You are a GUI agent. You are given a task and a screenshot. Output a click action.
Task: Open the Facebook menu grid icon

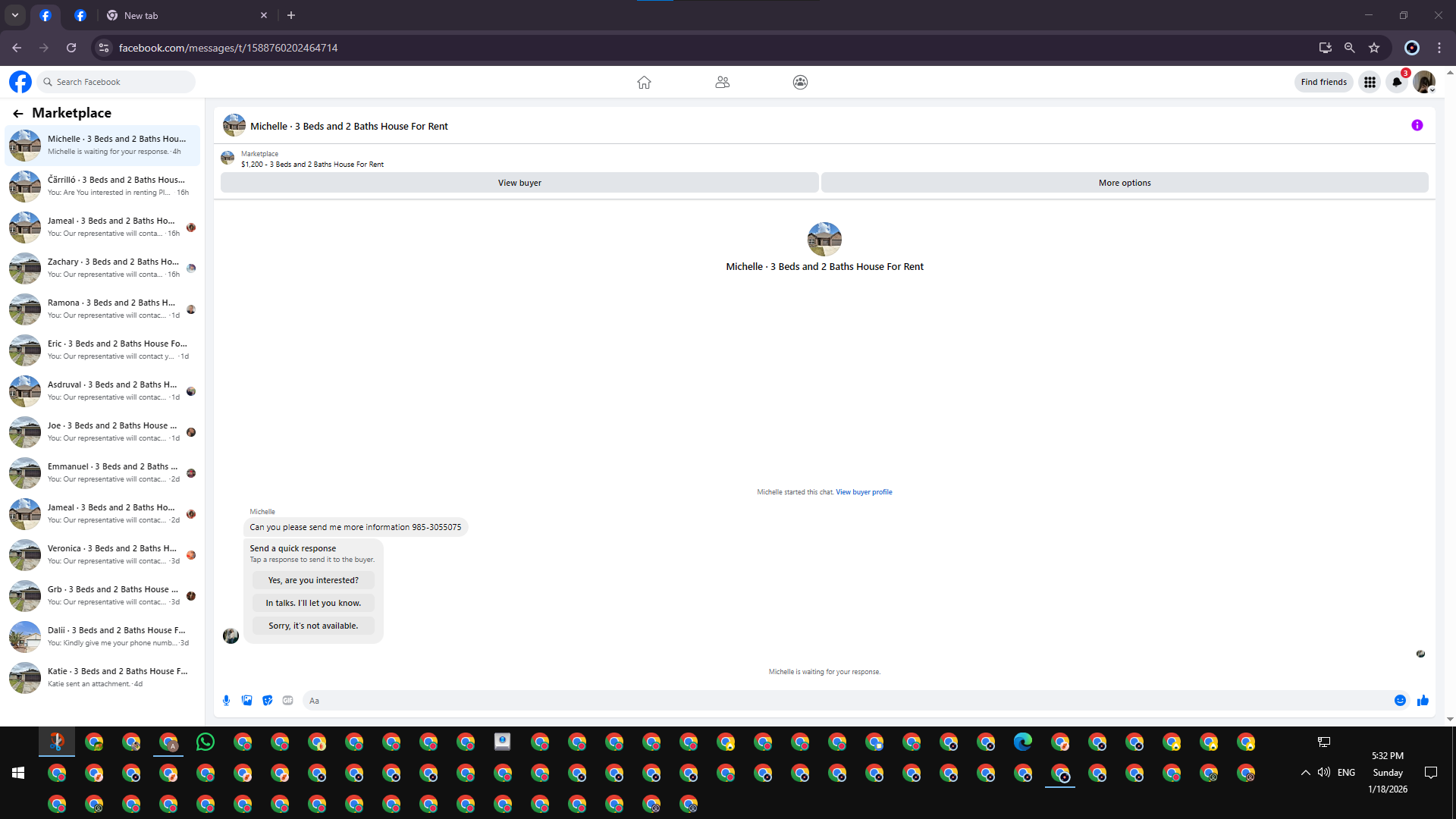[1370, 82]
